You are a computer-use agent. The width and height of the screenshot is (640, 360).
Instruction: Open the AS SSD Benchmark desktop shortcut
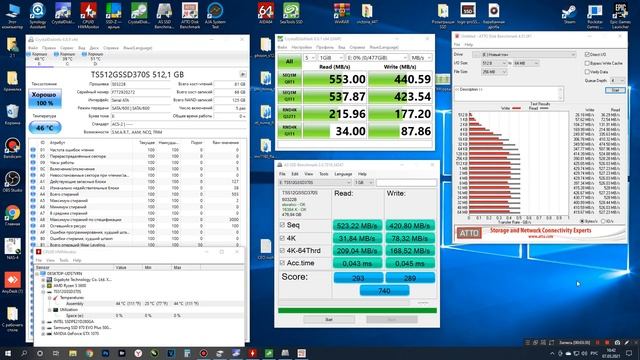[x=164, y=16]
